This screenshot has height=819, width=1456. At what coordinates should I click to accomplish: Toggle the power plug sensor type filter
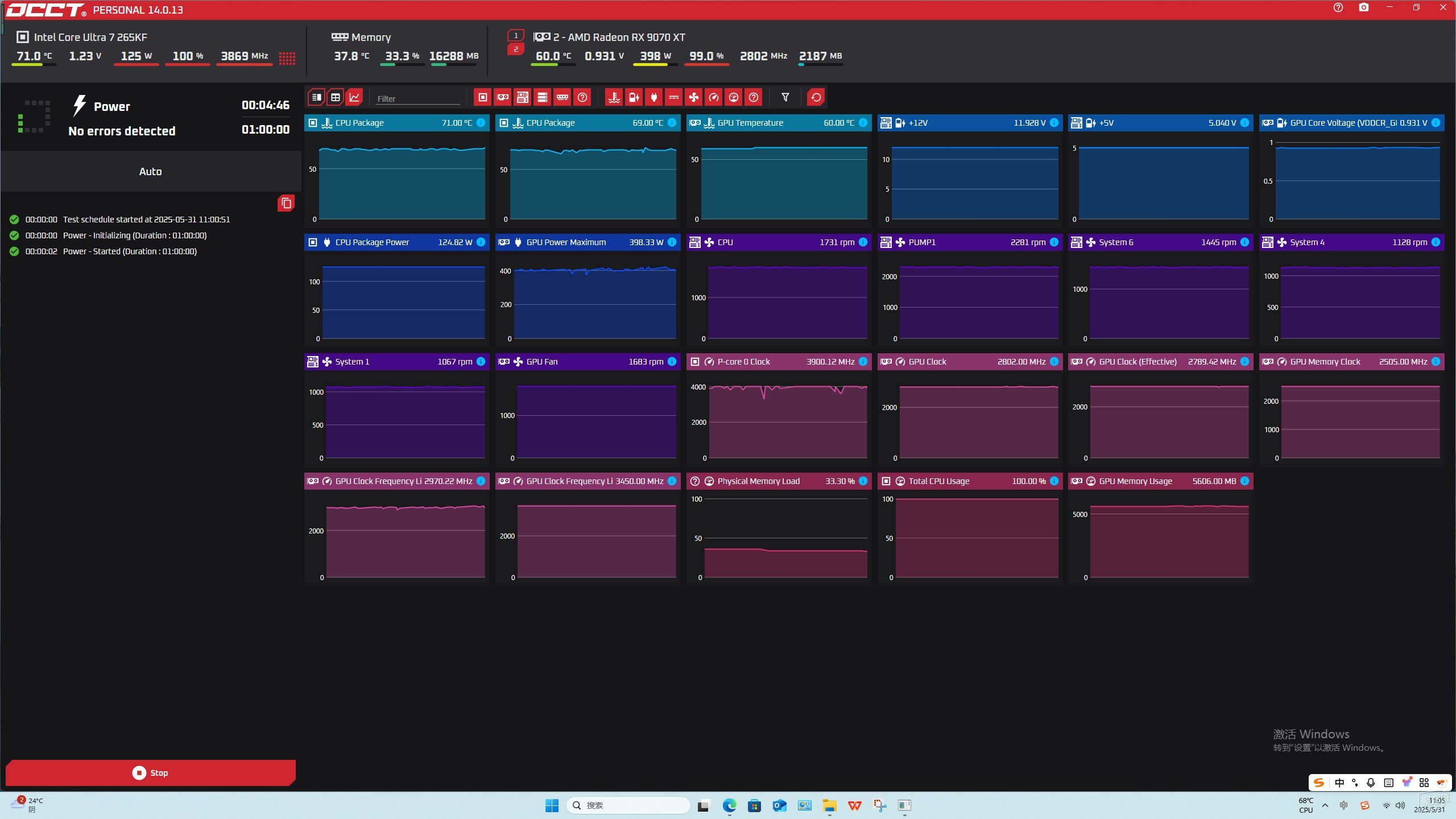coord(654,97)
